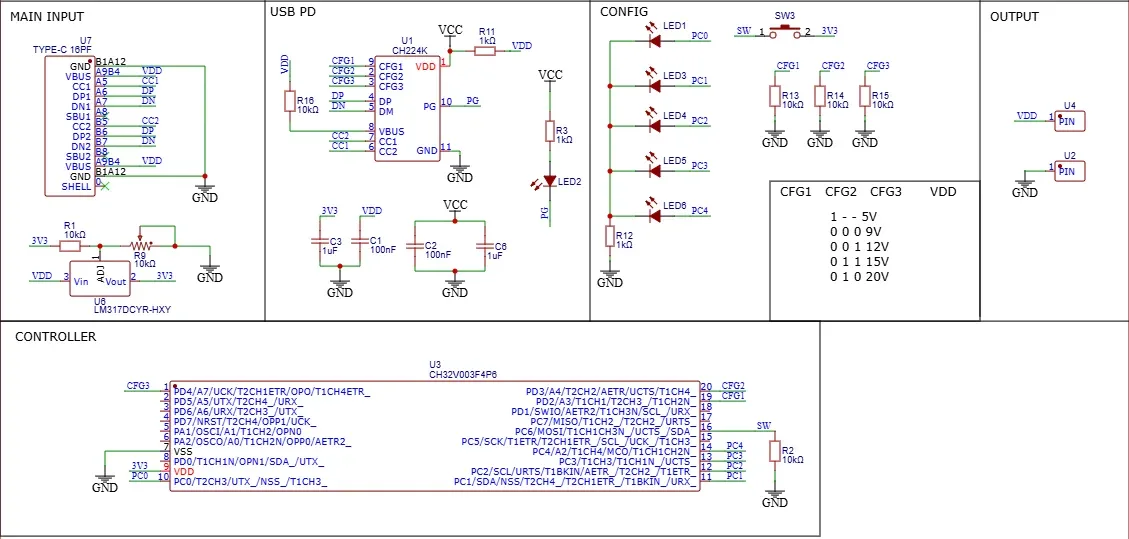This screenshot has width=1129, height=539.
Task: Click the Vin pin label on U6
Action: [x=81, y=282]
